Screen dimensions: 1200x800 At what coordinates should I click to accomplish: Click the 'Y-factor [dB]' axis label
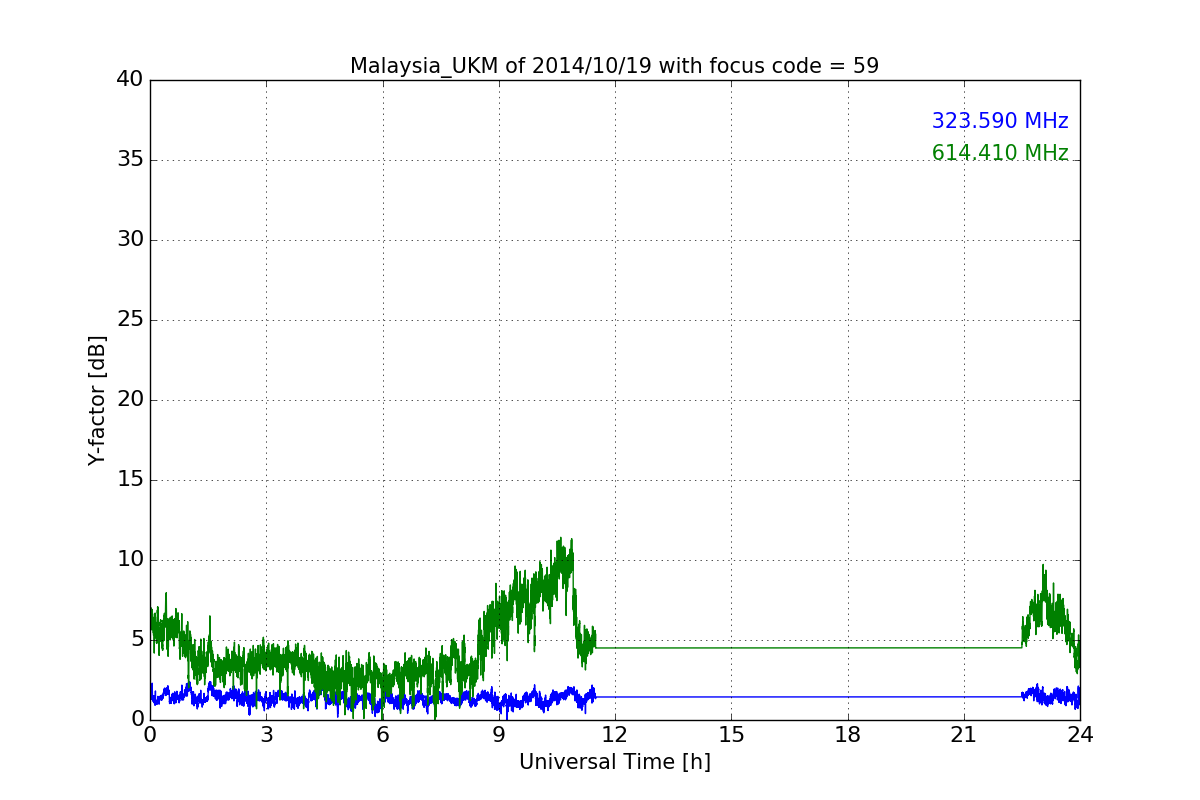click(x=97, y=400)
